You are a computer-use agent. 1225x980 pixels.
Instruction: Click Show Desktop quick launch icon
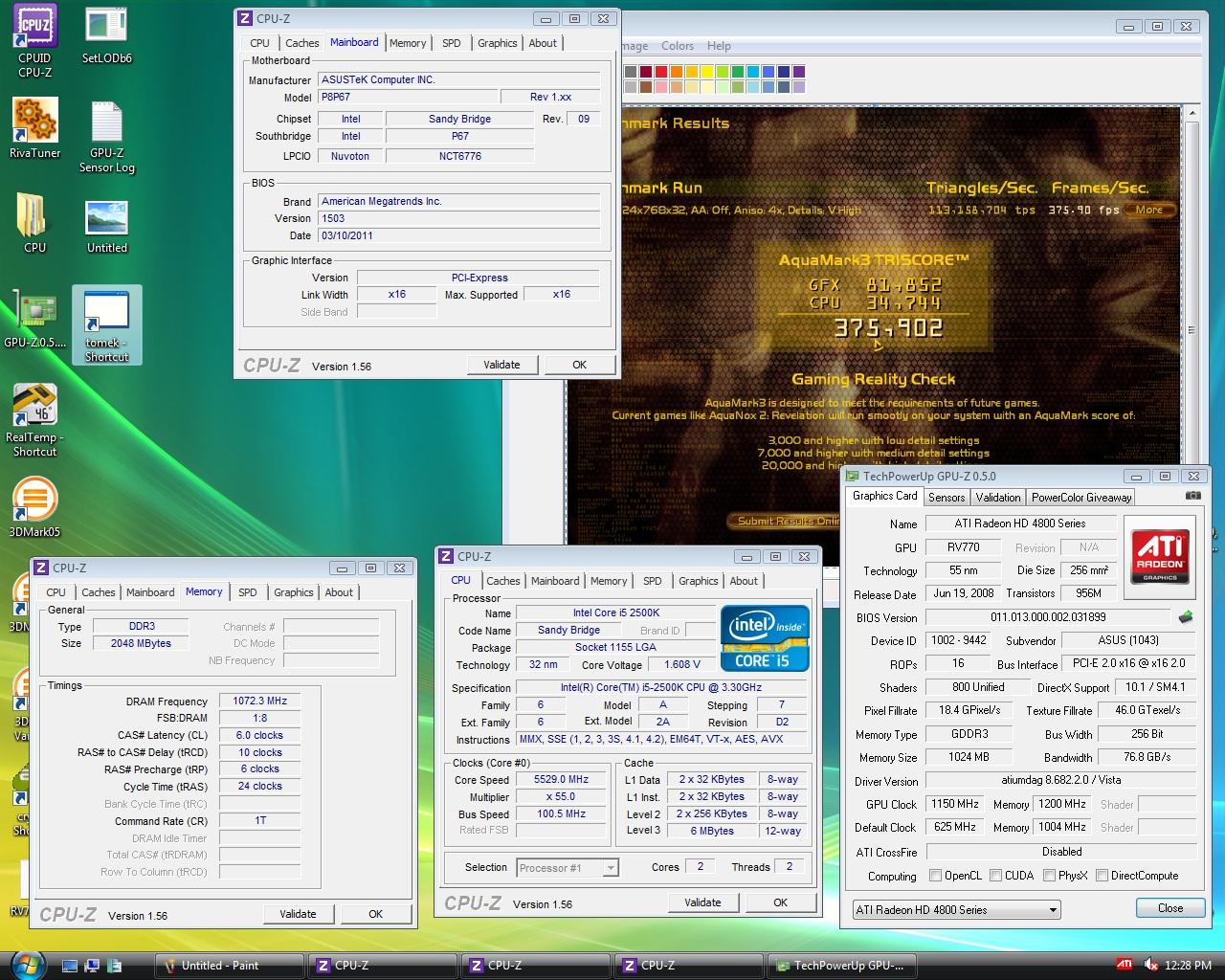tap(70, 966)
